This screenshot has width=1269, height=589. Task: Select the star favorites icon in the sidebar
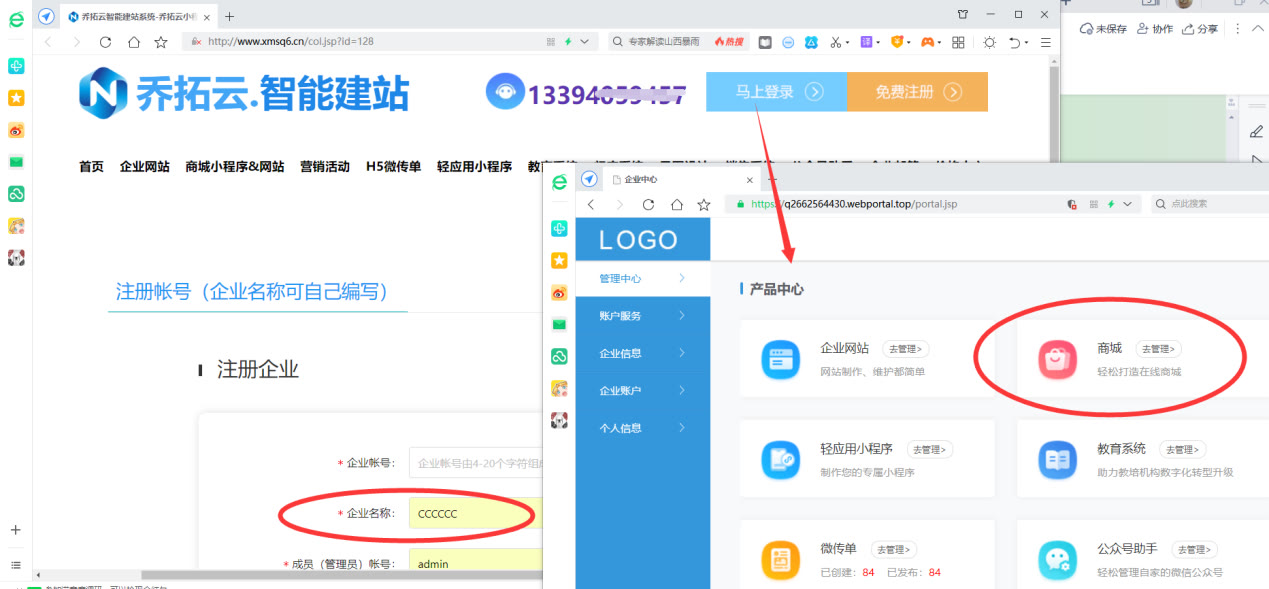coord(15,98)
